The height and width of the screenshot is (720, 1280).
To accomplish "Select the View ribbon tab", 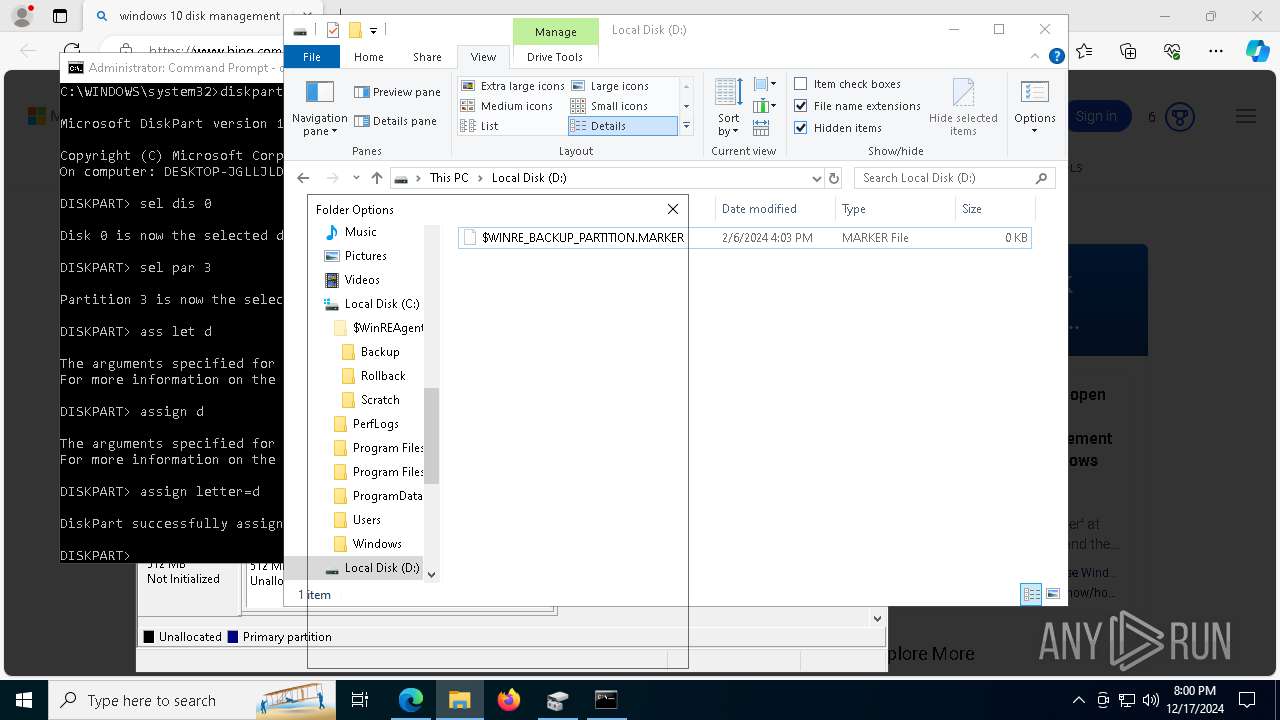I will tap(483, 57).
